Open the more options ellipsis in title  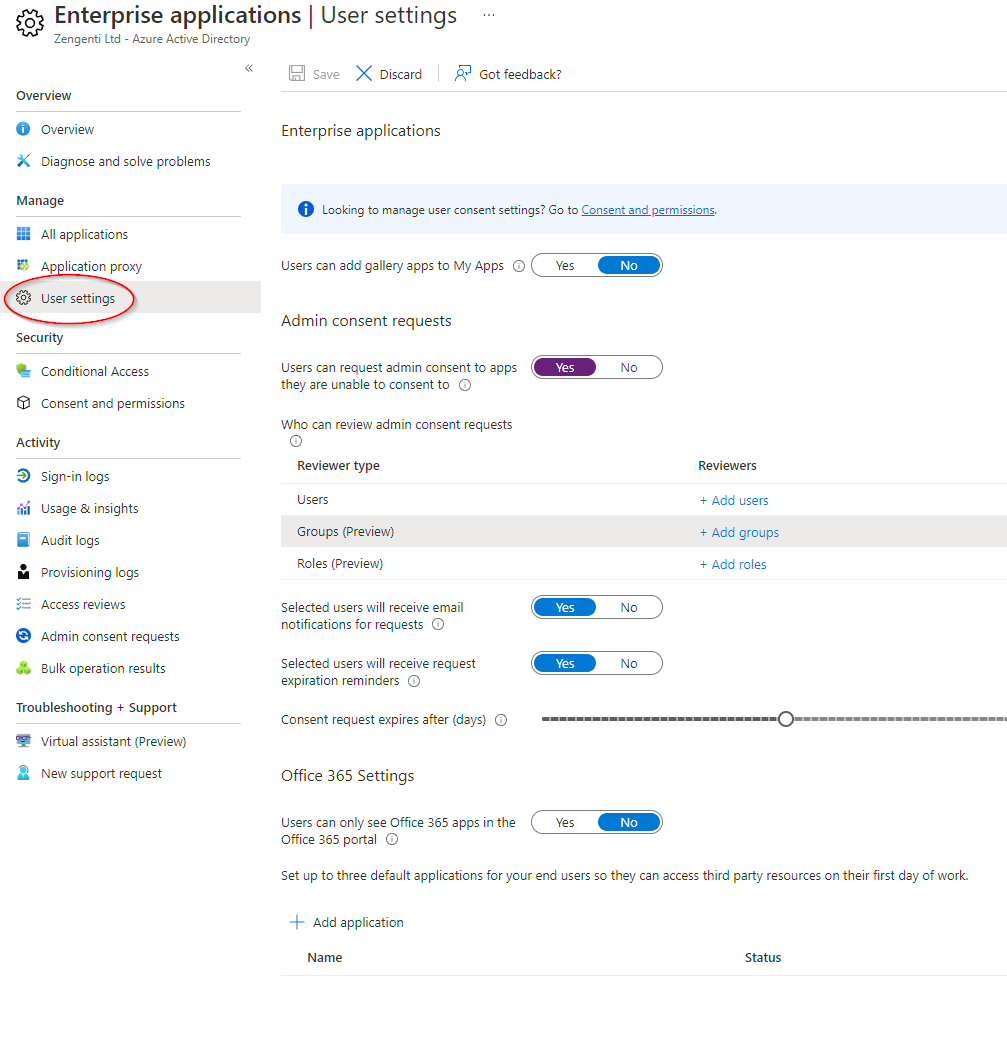(489, 15)
